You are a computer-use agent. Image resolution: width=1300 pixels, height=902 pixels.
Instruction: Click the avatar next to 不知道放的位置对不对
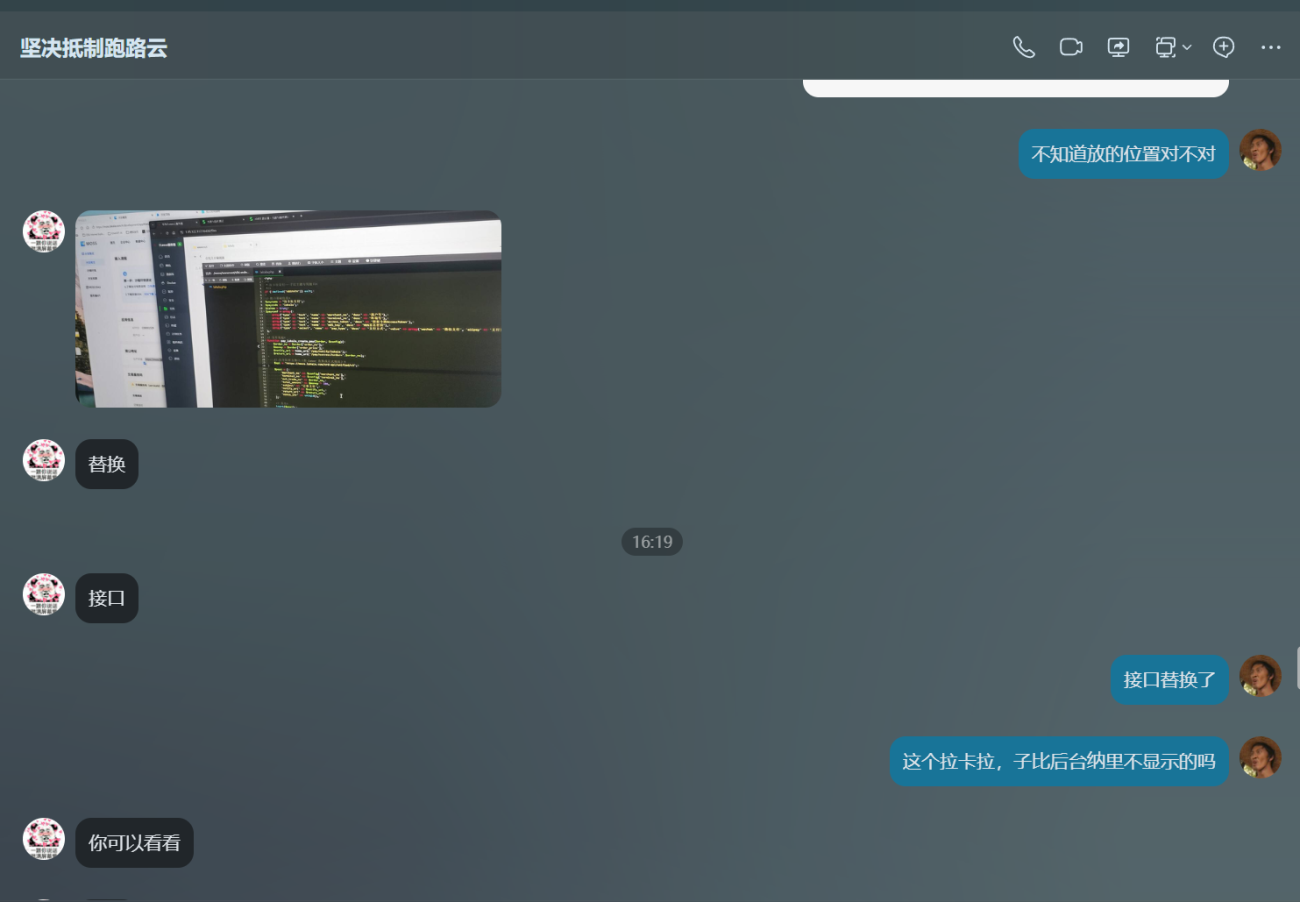pyautogui.click(x=1260, y=150)
